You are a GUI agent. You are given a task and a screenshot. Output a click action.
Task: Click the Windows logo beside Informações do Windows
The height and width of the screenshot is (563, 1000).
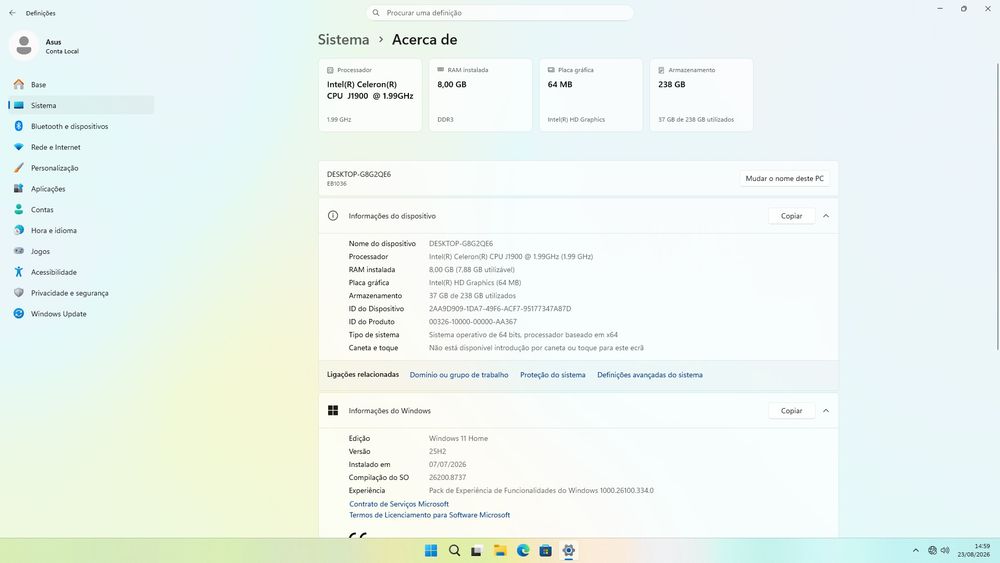333,411
